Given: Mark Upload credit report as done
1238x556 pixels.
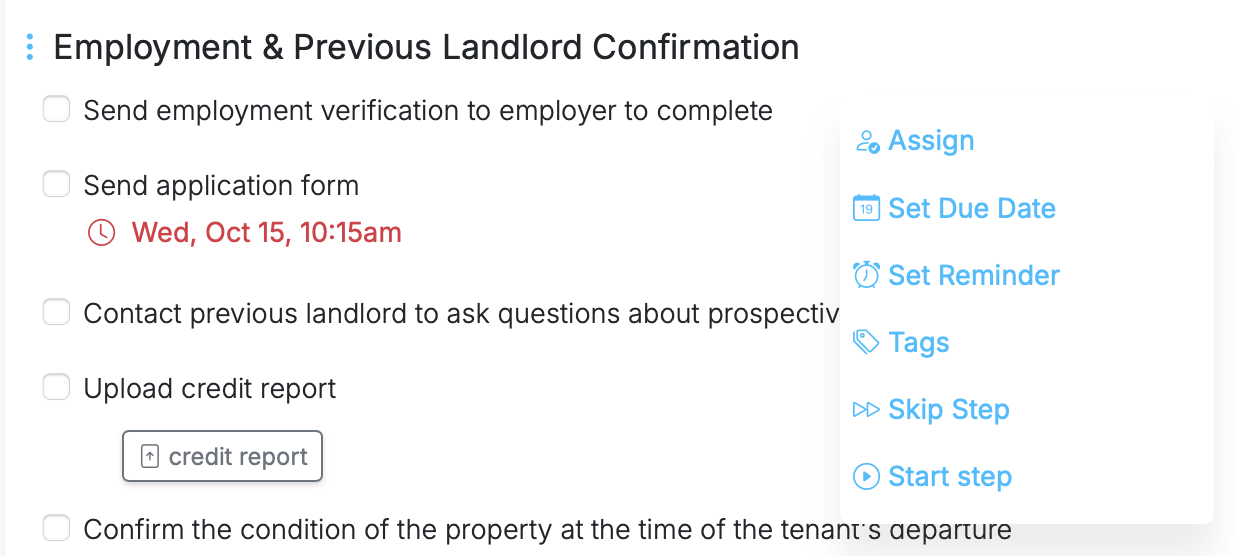Looking at the screenshot, I should pyautogui.click(x=56, y=387).
